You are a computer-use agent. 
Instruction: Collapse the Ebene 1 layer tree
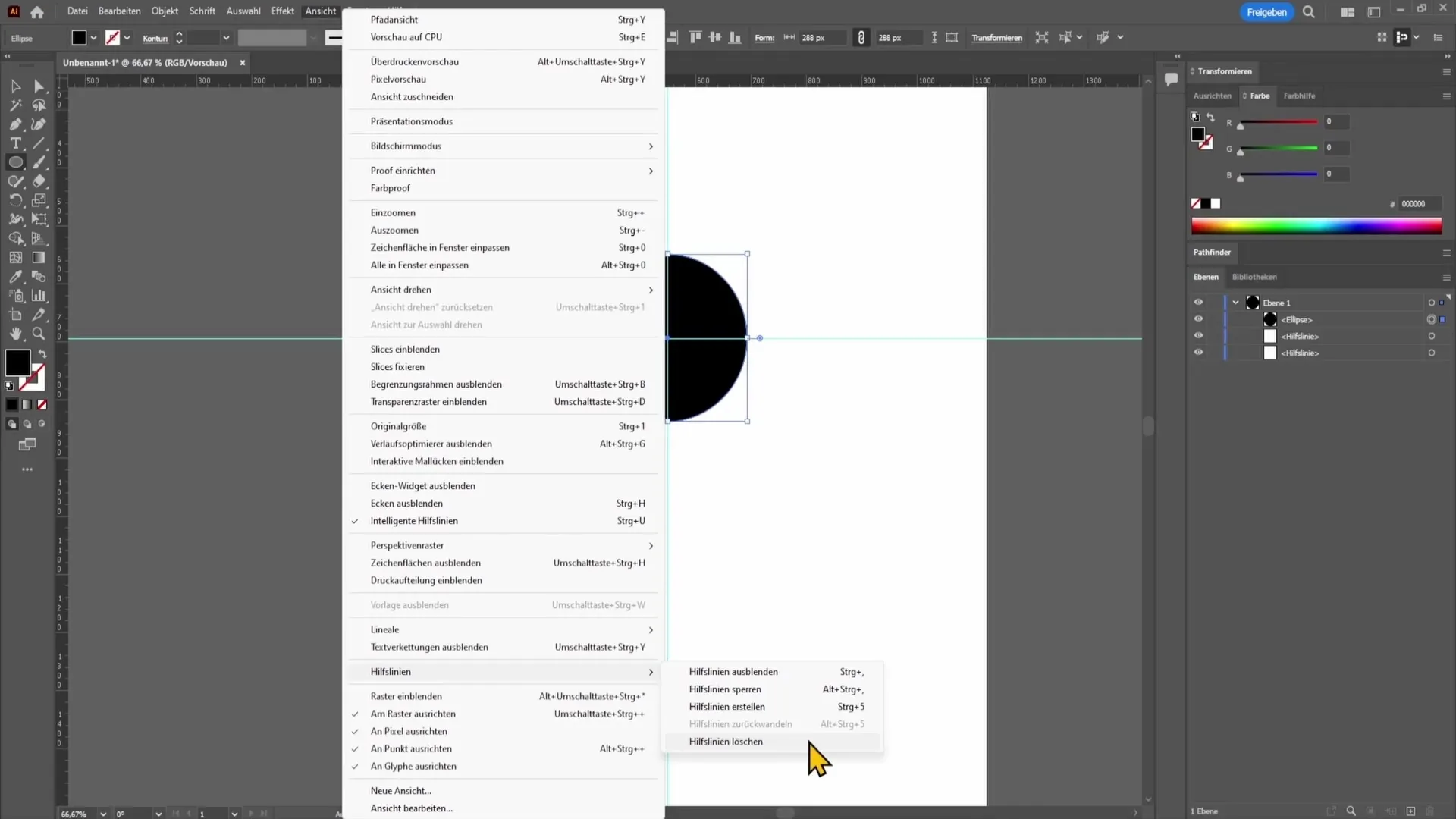point(1235,303)
